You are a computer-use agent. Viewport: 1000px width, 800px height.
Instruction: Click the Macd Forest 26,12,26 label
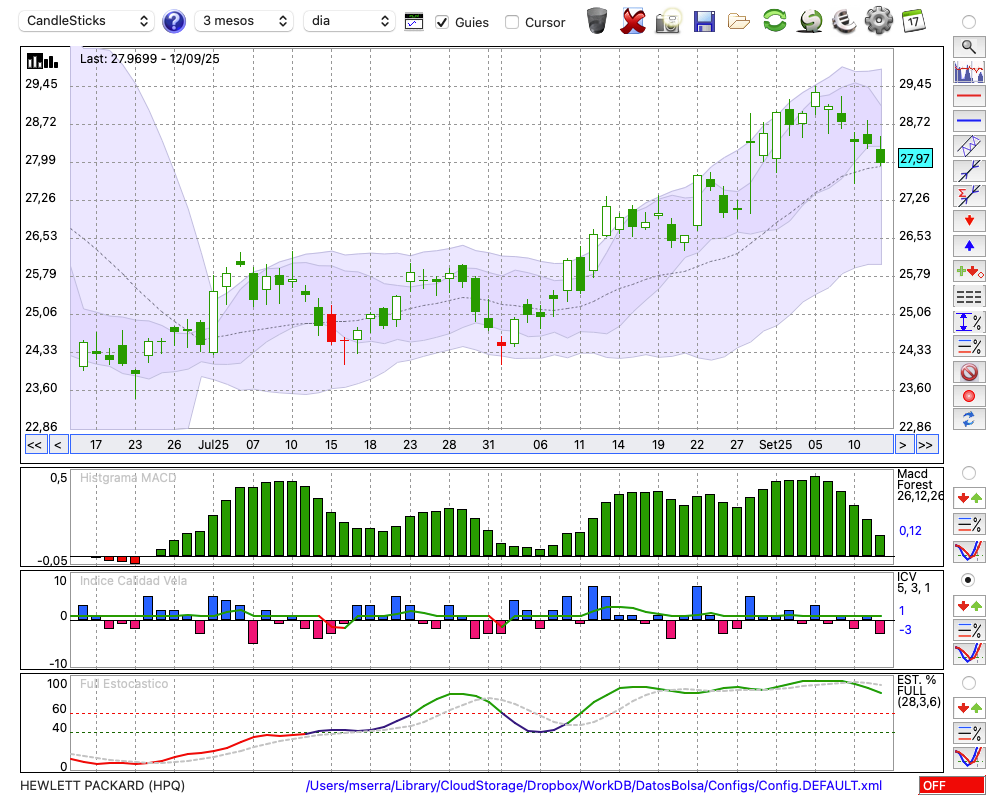pos(919,485)
